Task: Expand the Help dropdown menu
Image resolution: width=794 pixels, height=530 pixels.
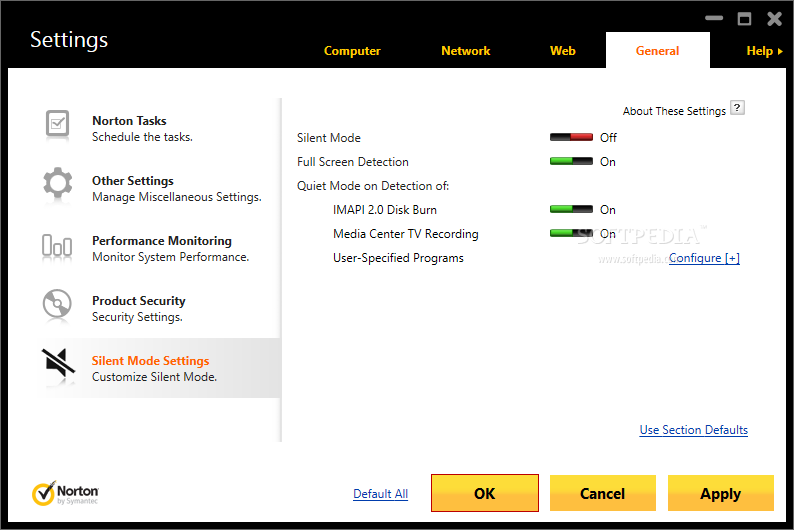Action: click(764, 51)
